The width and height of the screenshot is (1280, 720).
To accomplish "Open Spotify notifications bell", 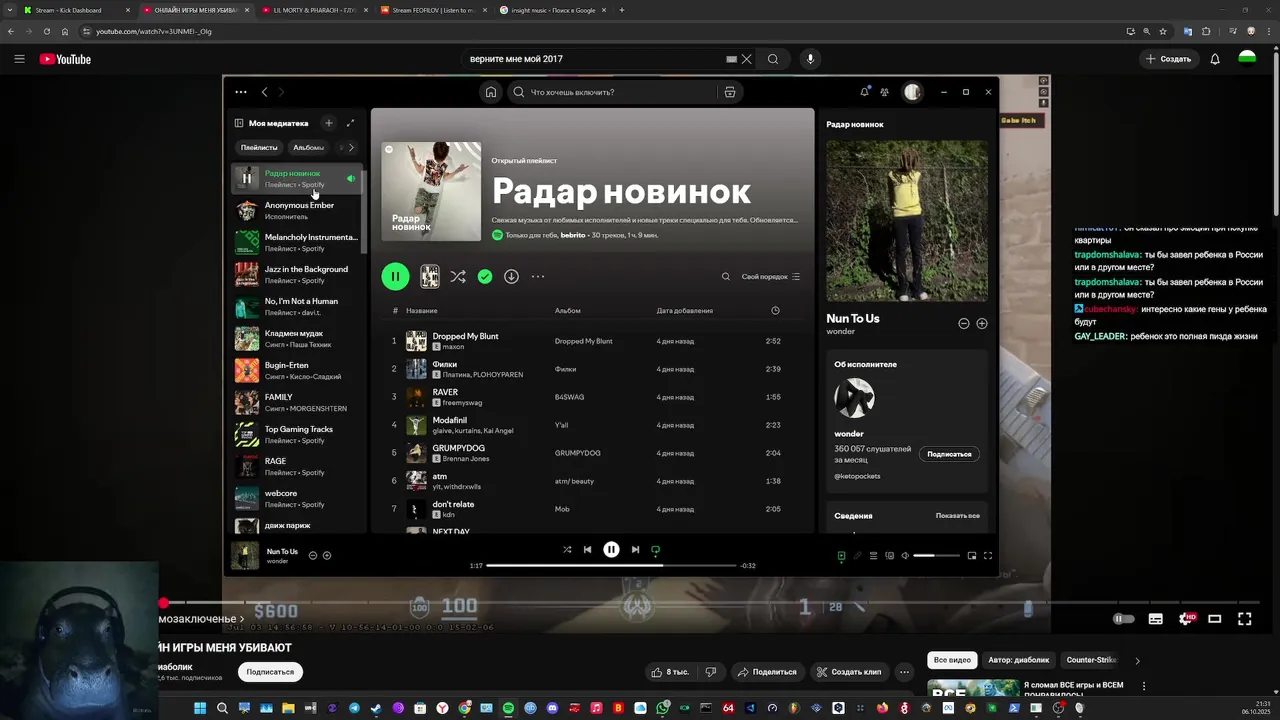I will 865,92.
